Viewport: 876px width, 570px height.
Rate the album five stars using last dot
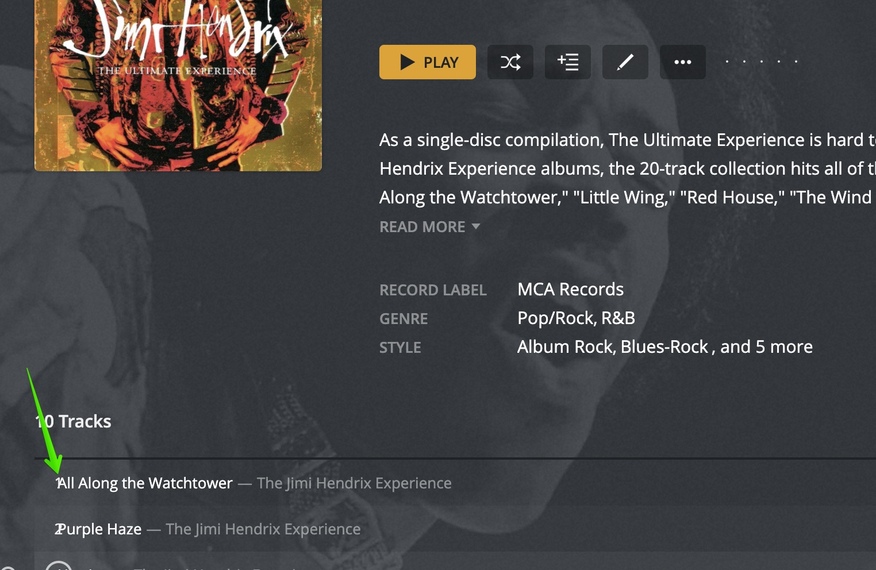(x=796, y=61)
